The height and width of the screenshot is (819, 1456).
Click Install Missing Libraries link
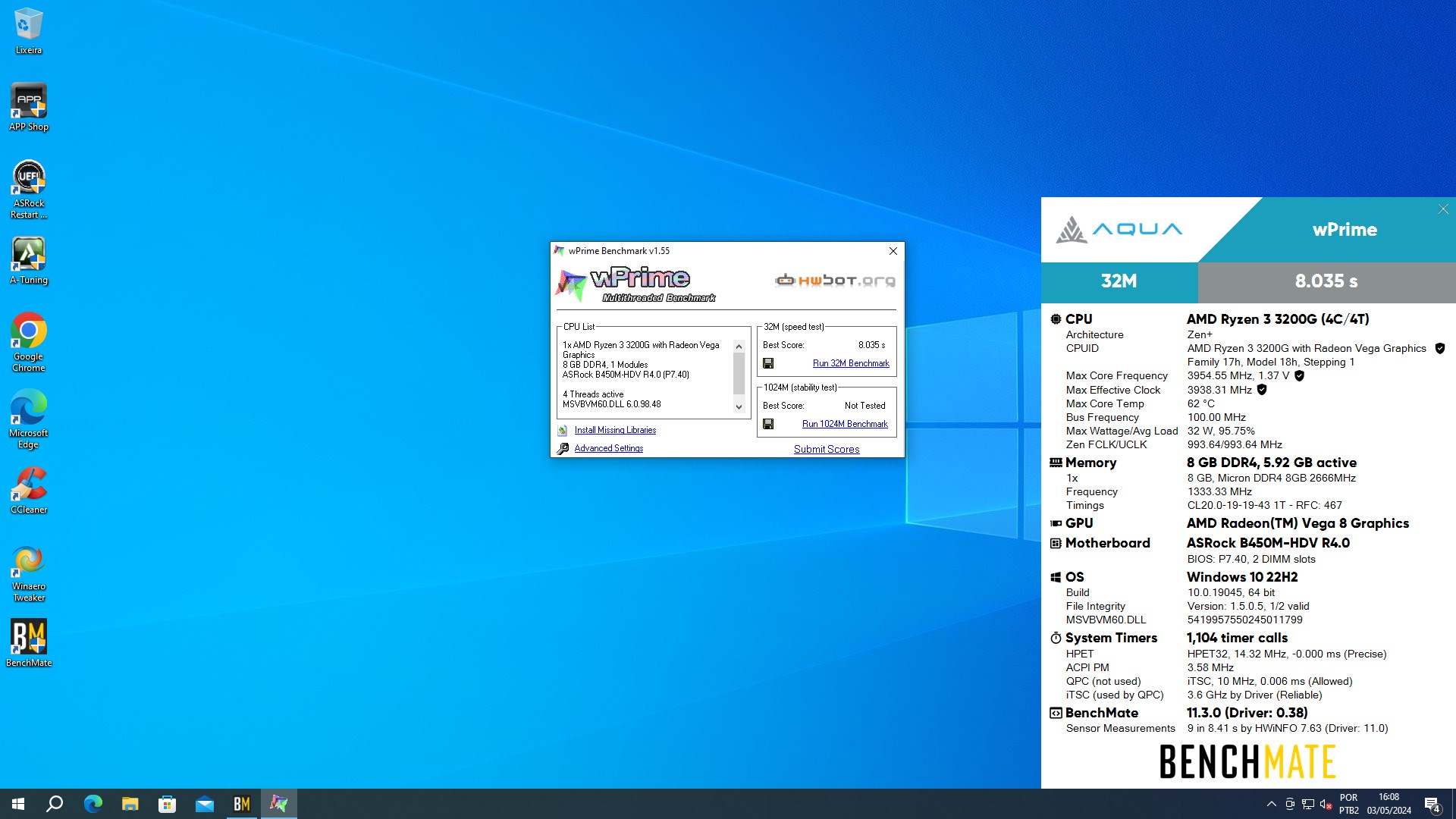click(x=615, y=430)
